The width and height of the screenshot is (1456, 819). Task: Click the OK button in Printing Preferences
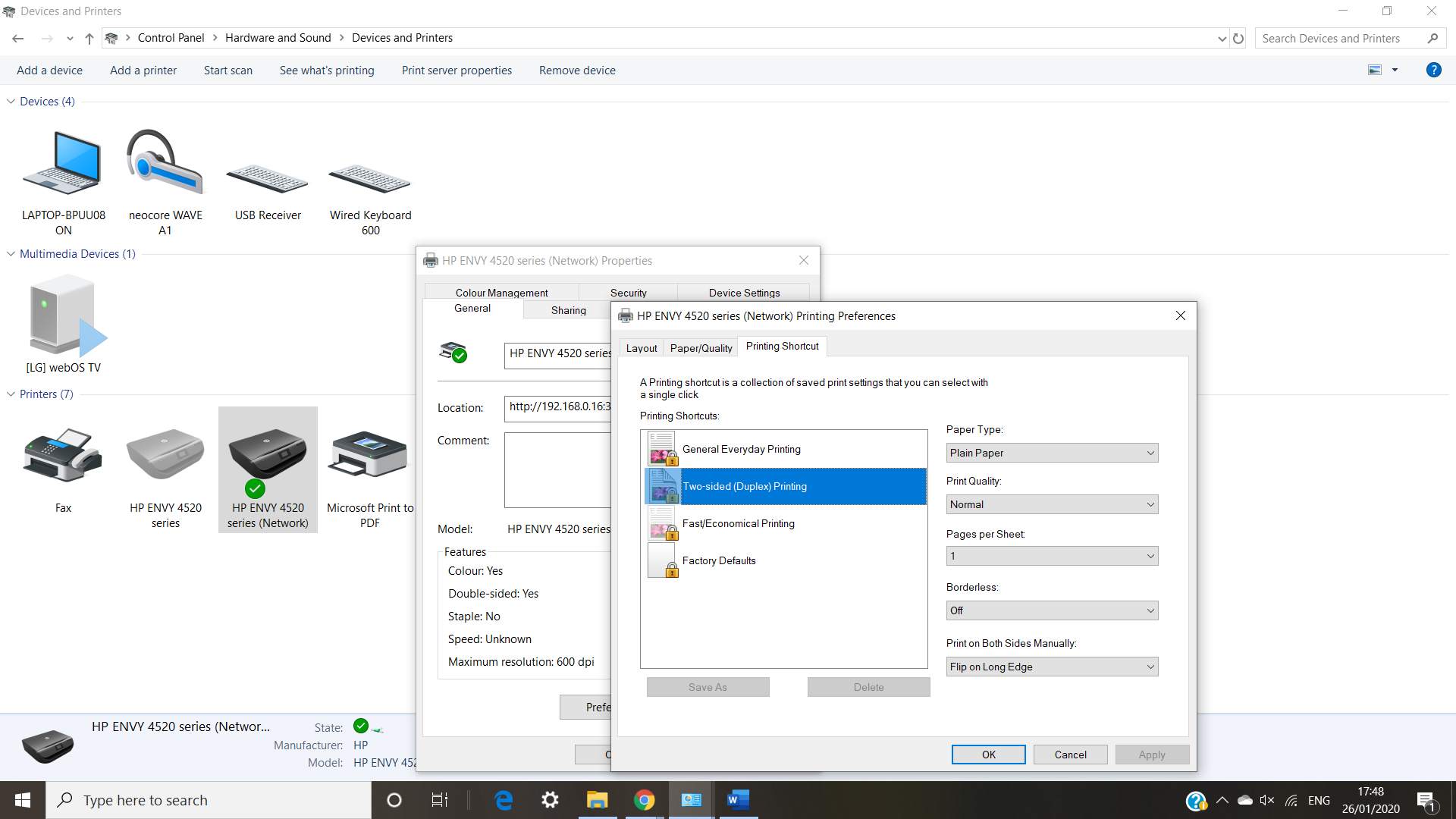(988, 755)
